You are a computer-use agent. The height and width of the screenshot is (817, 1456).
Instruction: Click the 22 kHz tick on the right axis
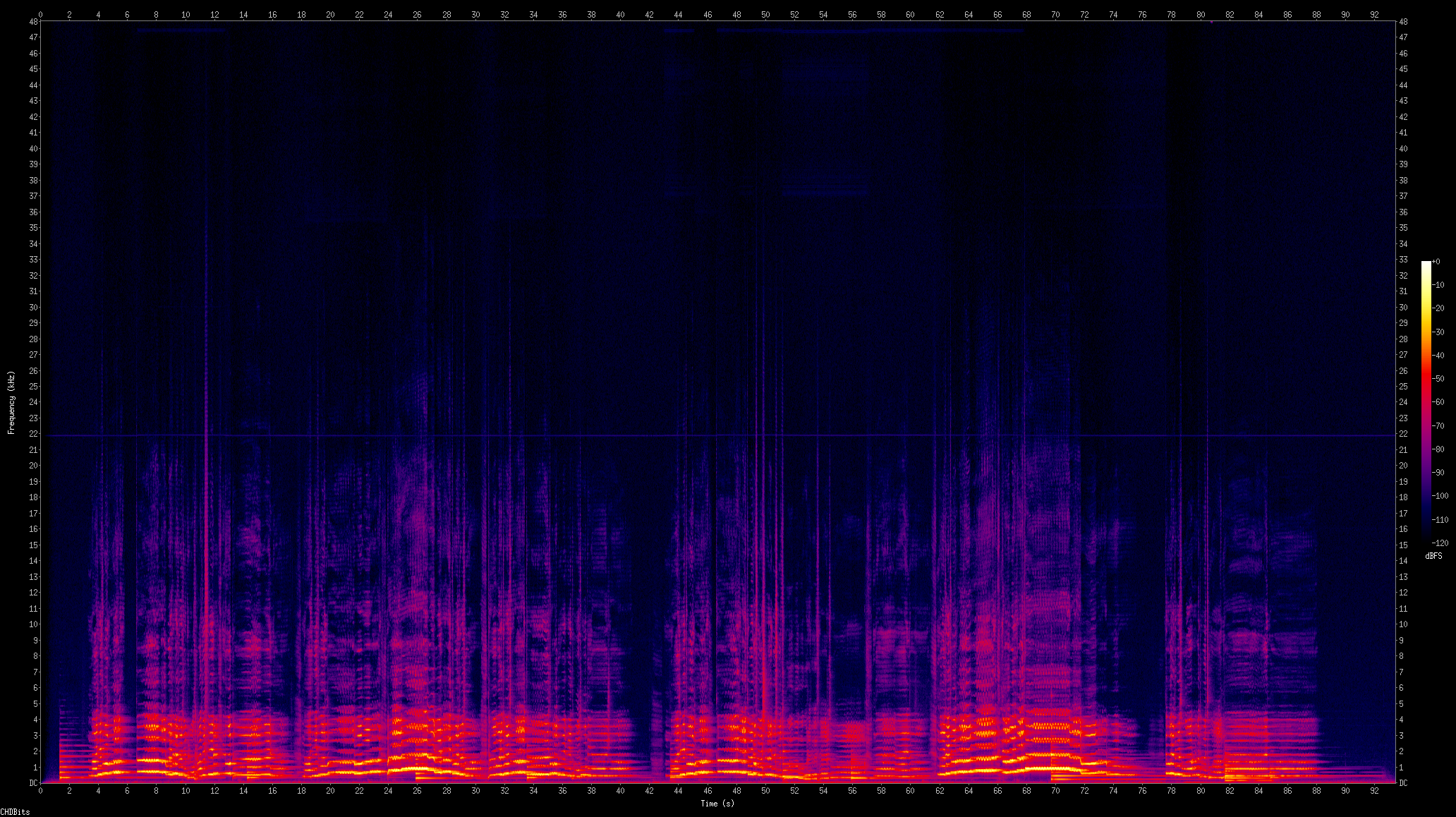pos(1403,434)
